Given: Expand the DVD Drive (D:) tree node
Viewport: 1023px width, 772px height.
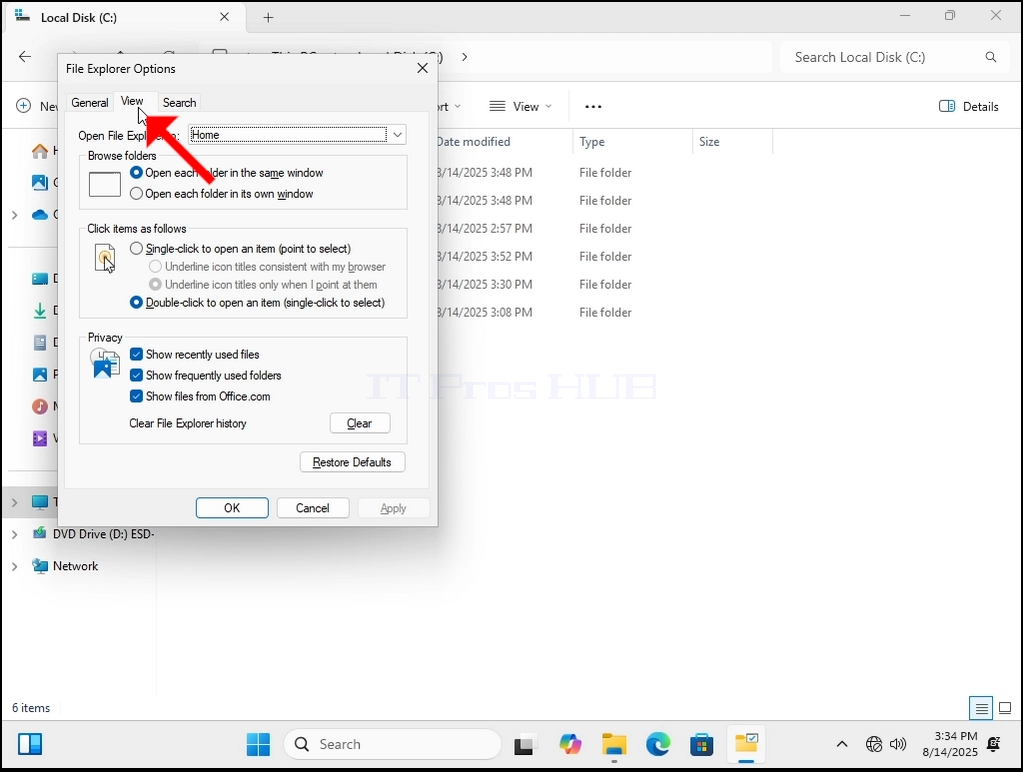Looking at the screenshot, I should point(14,534).
